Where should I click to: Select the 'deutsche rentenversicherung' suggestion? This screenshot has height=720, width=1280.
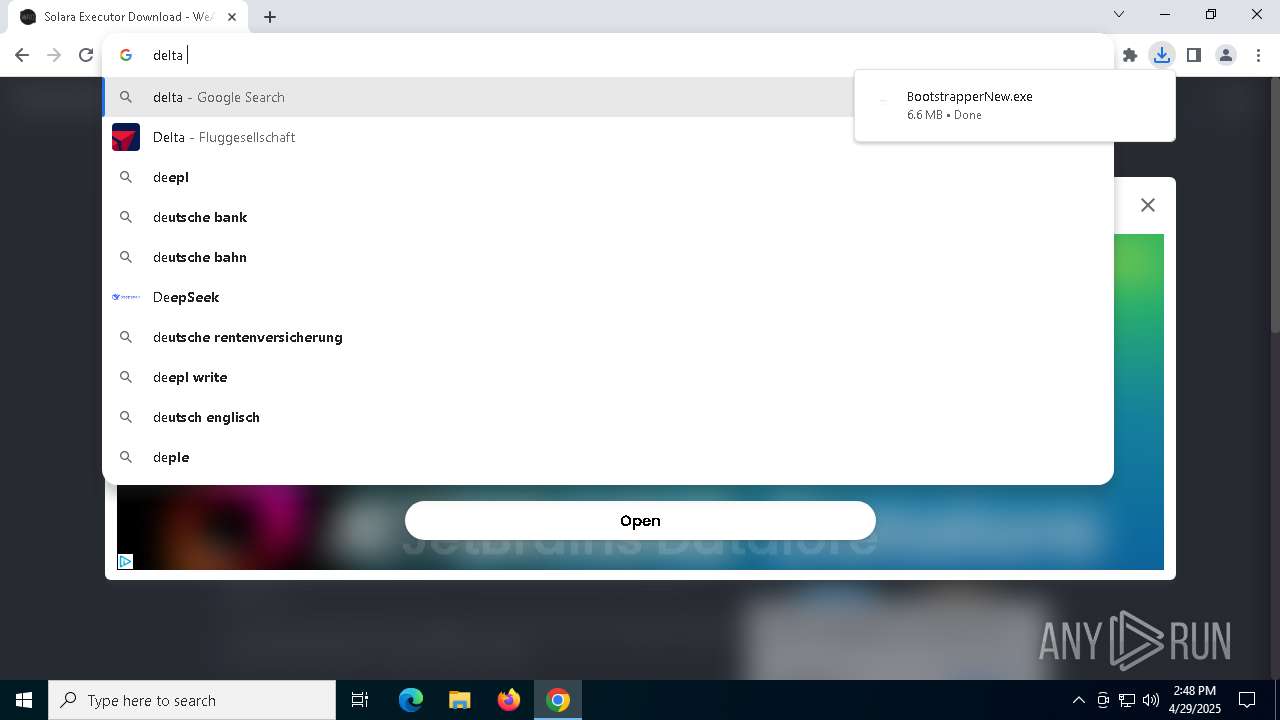pos(608,337)
